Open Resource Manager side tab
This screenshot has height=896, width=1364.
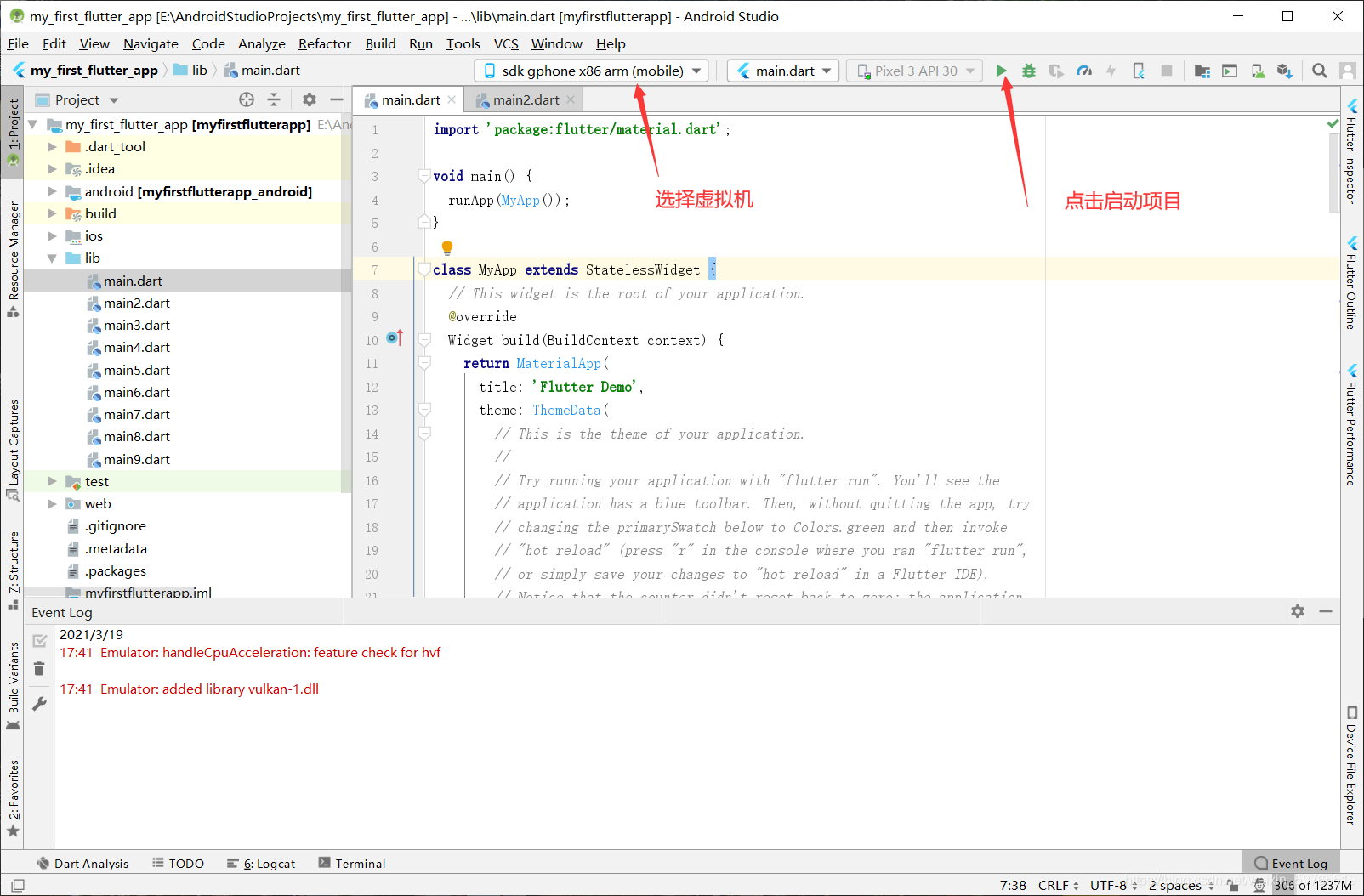click(14, 259)
